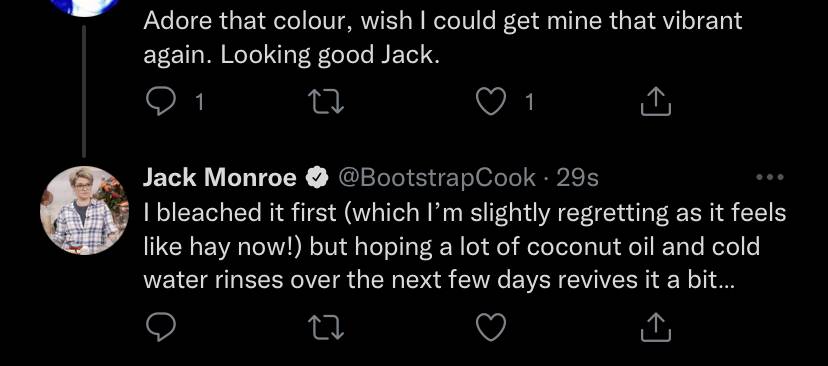View likes via the heart count 1
The width and height of the screenshot is (828, 366).
[529, 103]
